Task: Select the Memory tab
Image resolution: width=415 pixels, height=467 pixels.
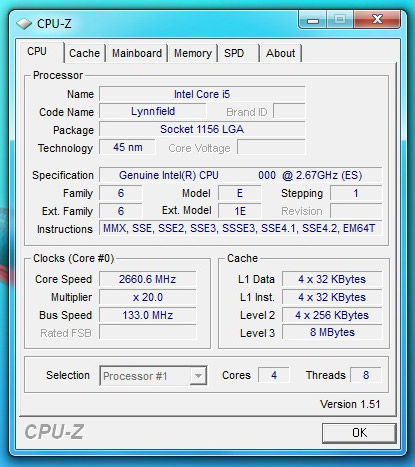Action: tap(193, 53)
